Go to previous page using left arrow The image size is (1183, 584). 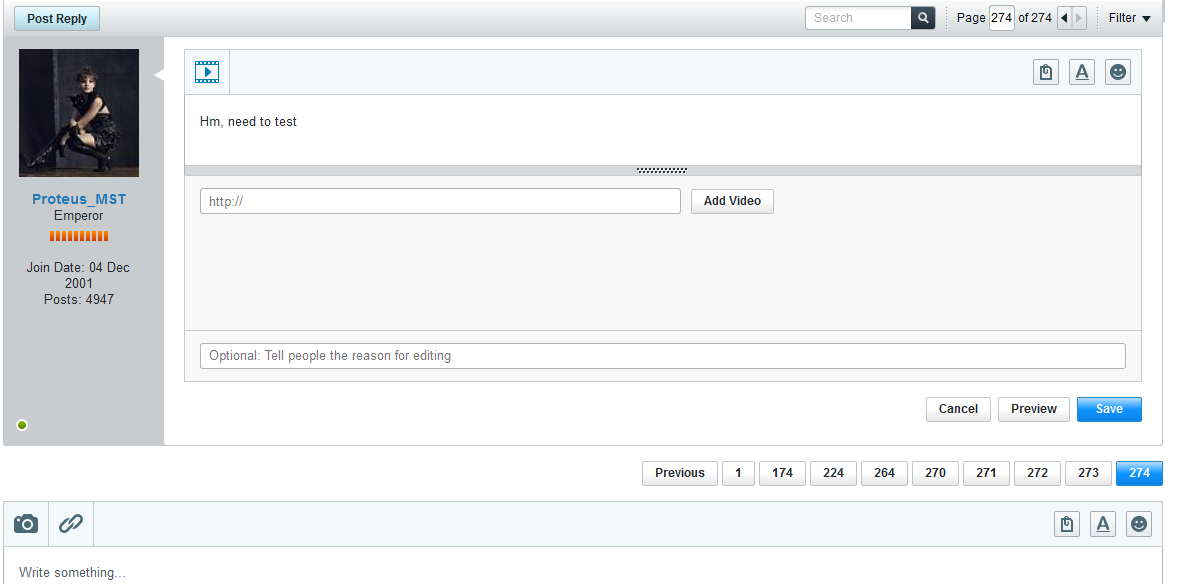(x=1063, y=18)
